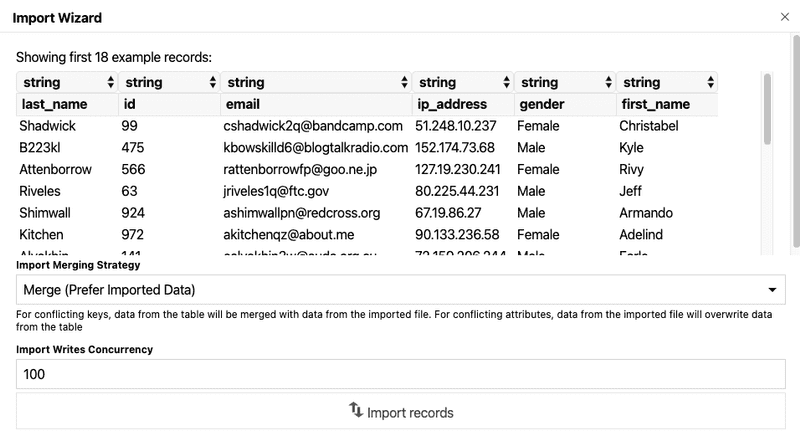Close the Import Wizard dialog
Screen dimensions: 800x441
pyautogui.click(x=783, y=18)
